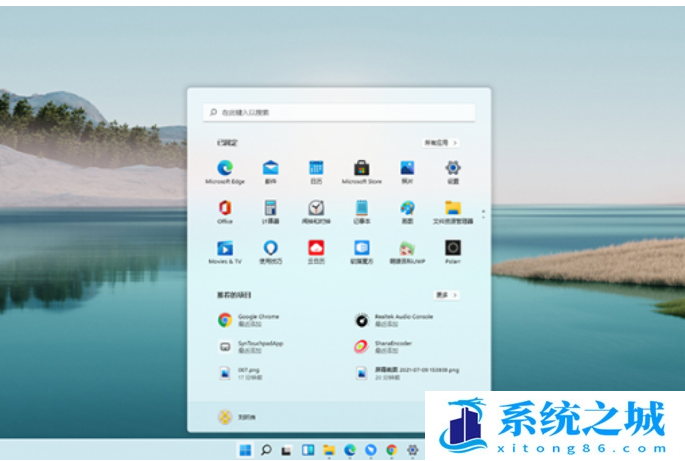Screen dimensions: 685x461
Task: Launch the Movies & TV app
Action: [225, 248]
